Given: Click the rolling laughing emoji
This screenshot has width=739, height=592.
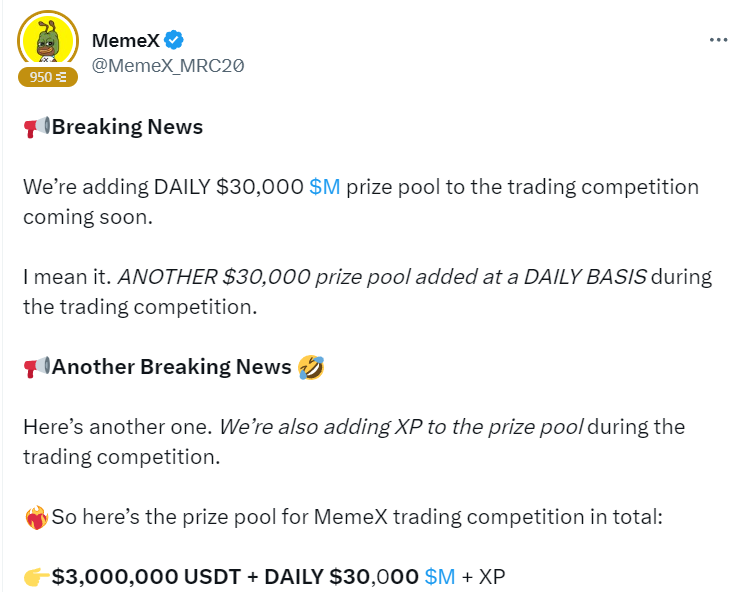Looking at the screenshot, I should tap(311, 367).
